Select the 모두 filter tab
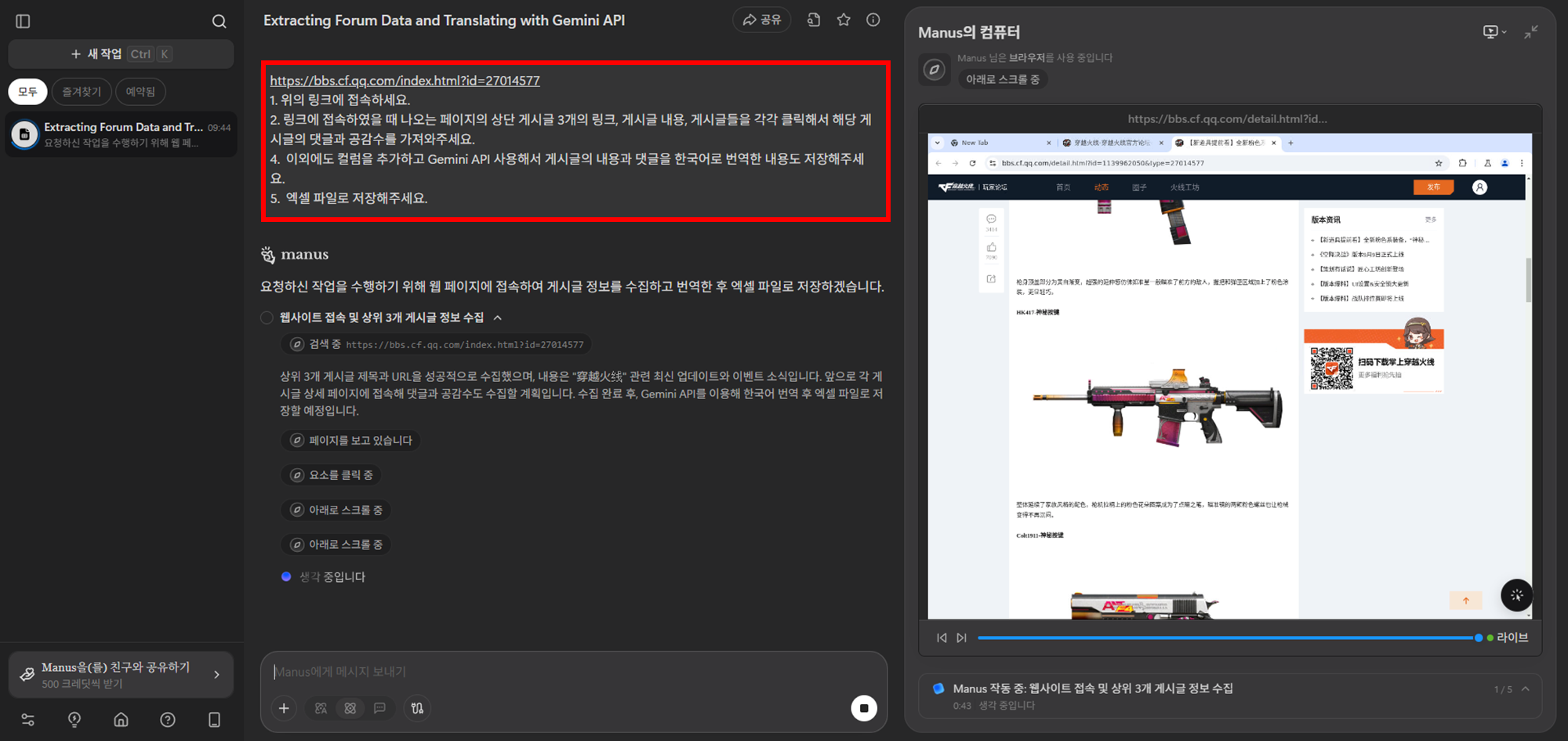The height and width of the screenshot is (741, 1568). pos(27,92)
